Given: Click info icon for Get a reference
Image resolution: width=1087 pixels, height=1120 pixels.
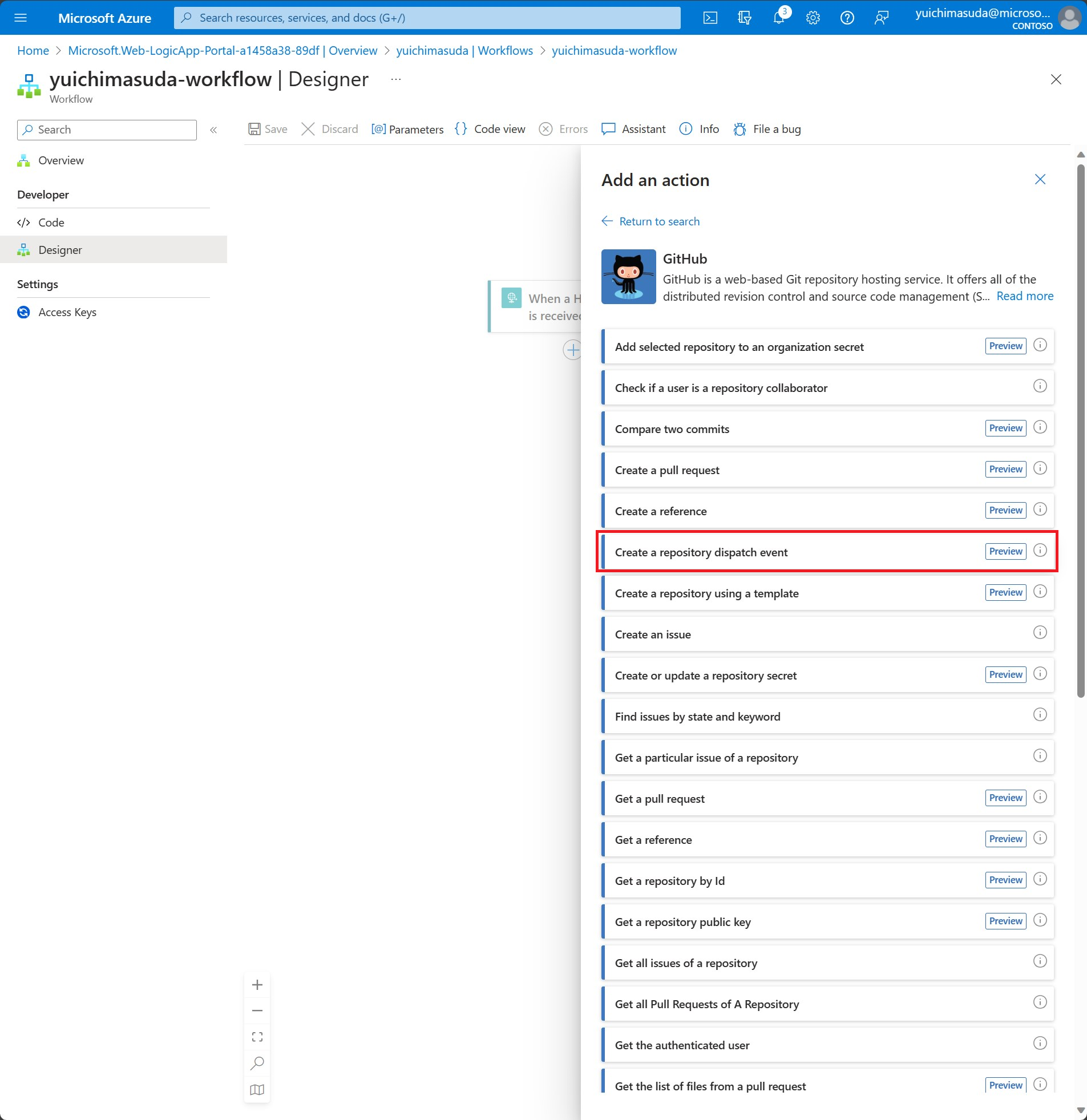Looking at the screenshot, I should pyautogui.click(x=1040, y=838).
